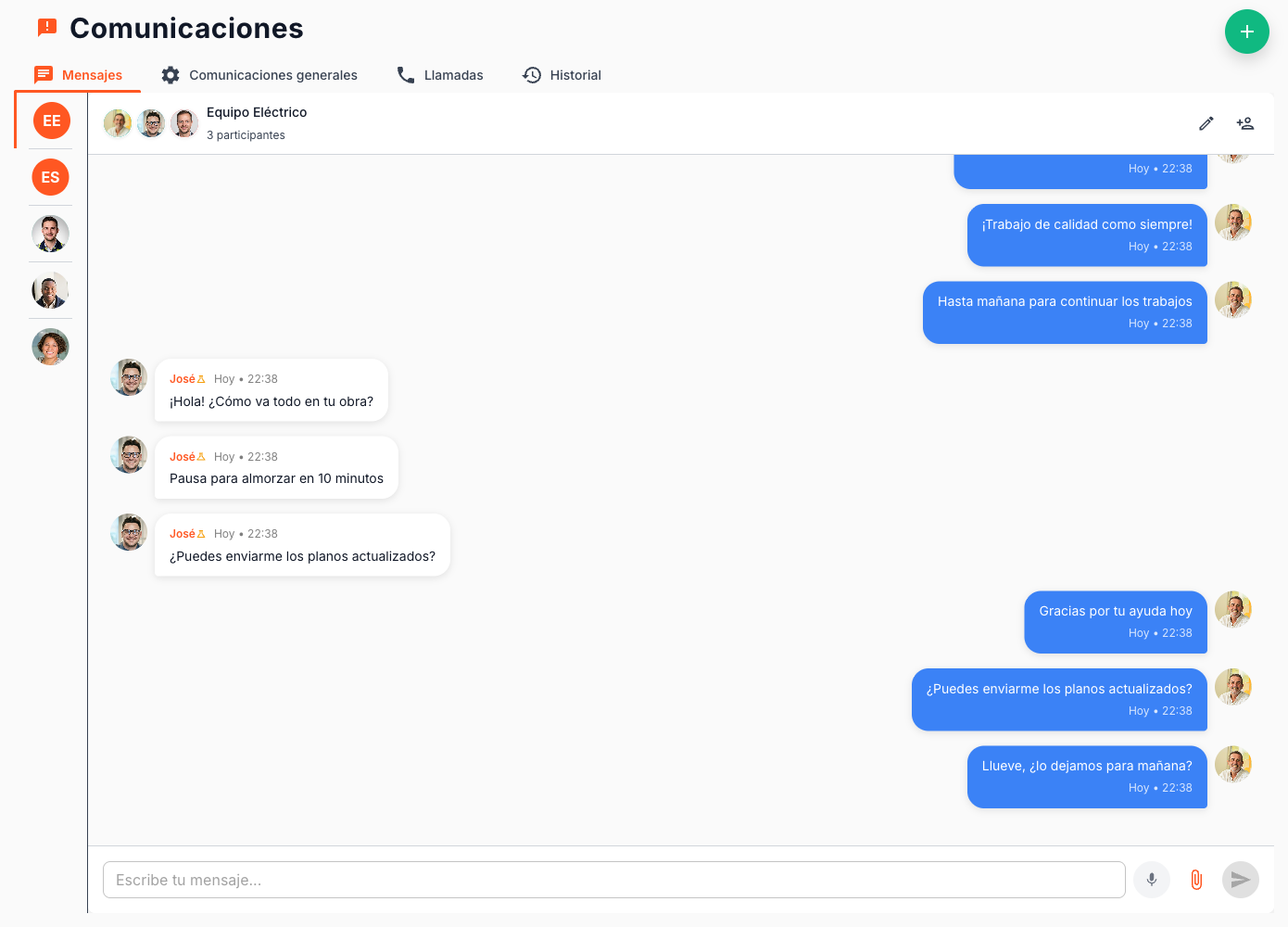The height and width of the screenshot is (927, 1288).
Task: Click the 'Gracias por tu ayuda hoy' message bubble
Action: click(1115, 622)
